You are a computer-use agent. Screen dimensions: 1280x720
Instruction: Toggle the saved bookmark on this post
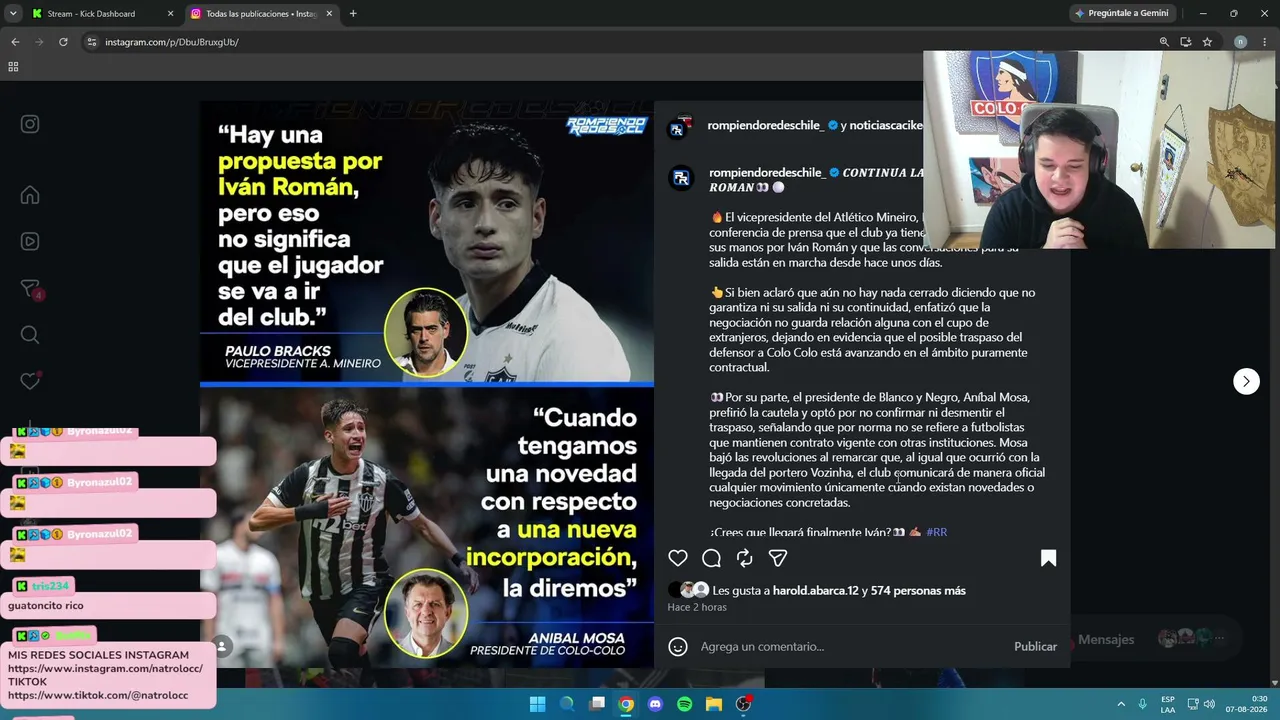pos(1048,558)
